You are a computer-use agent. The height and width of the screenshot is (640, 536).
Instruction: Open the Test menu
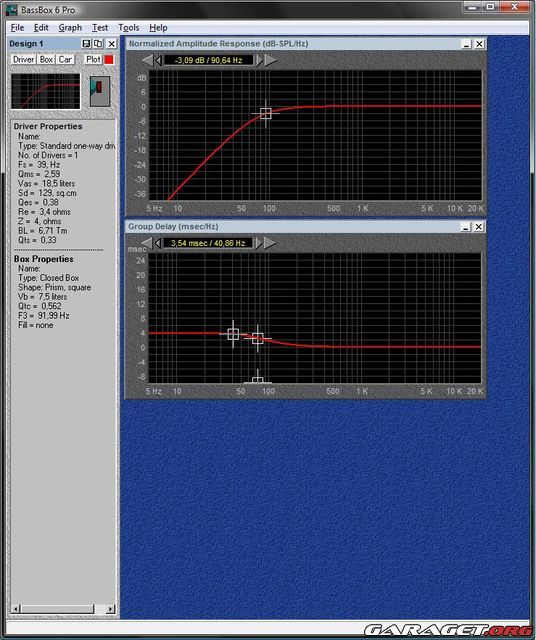[x=100, y=28]
